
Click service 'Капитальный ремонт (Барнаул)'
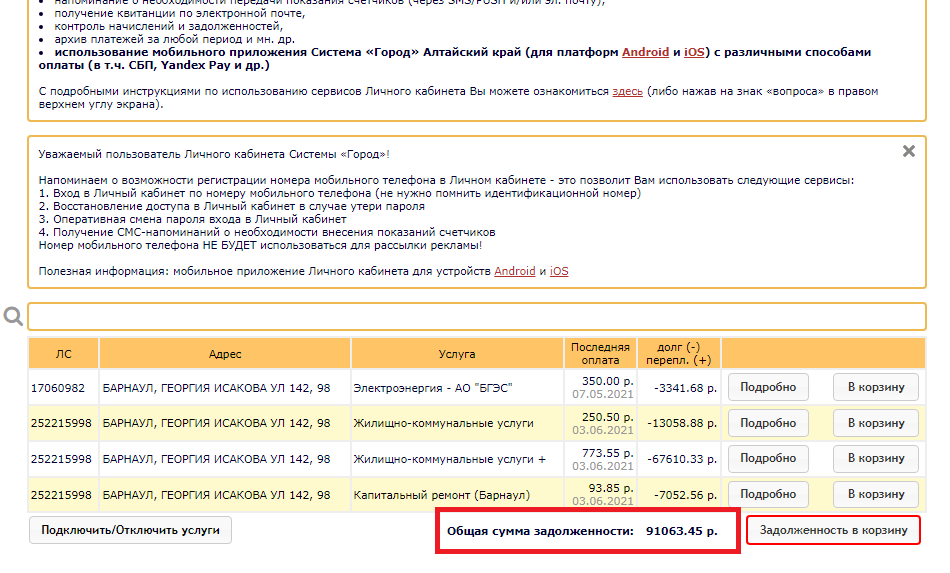(442, 495)
